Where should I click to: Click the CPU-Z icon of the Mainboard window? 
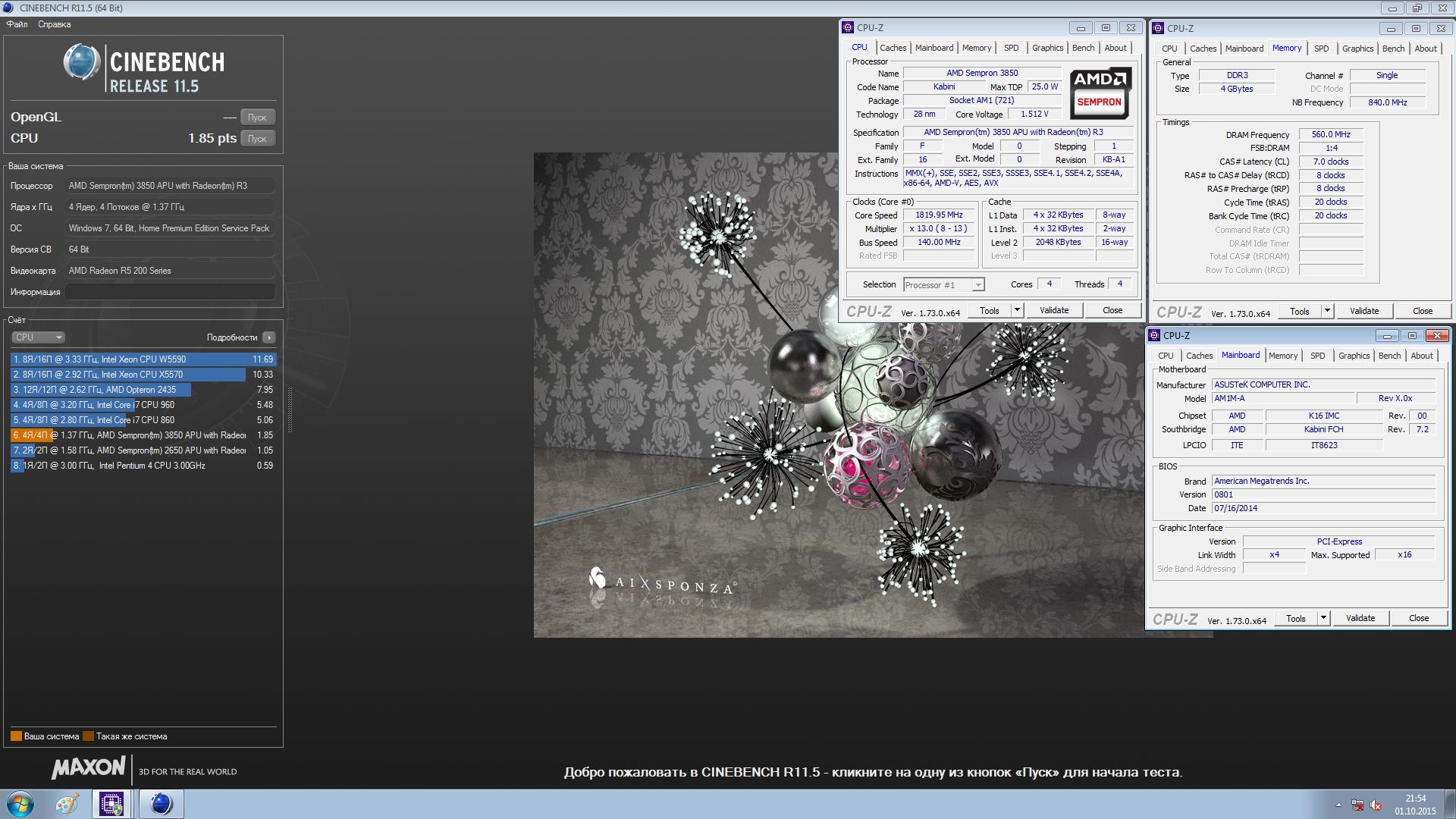pyautogui.click(x=1154, y=335)
